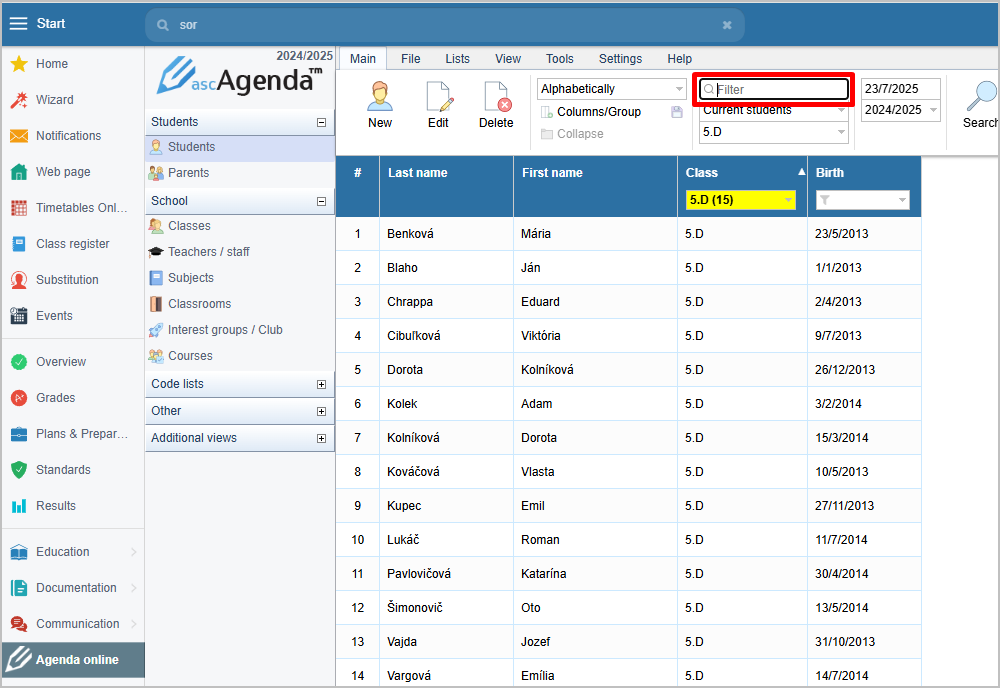Click the Results bar chart icon
Image resolution: width=1000 pixels, height=688 pixels.
coord(19,506)
